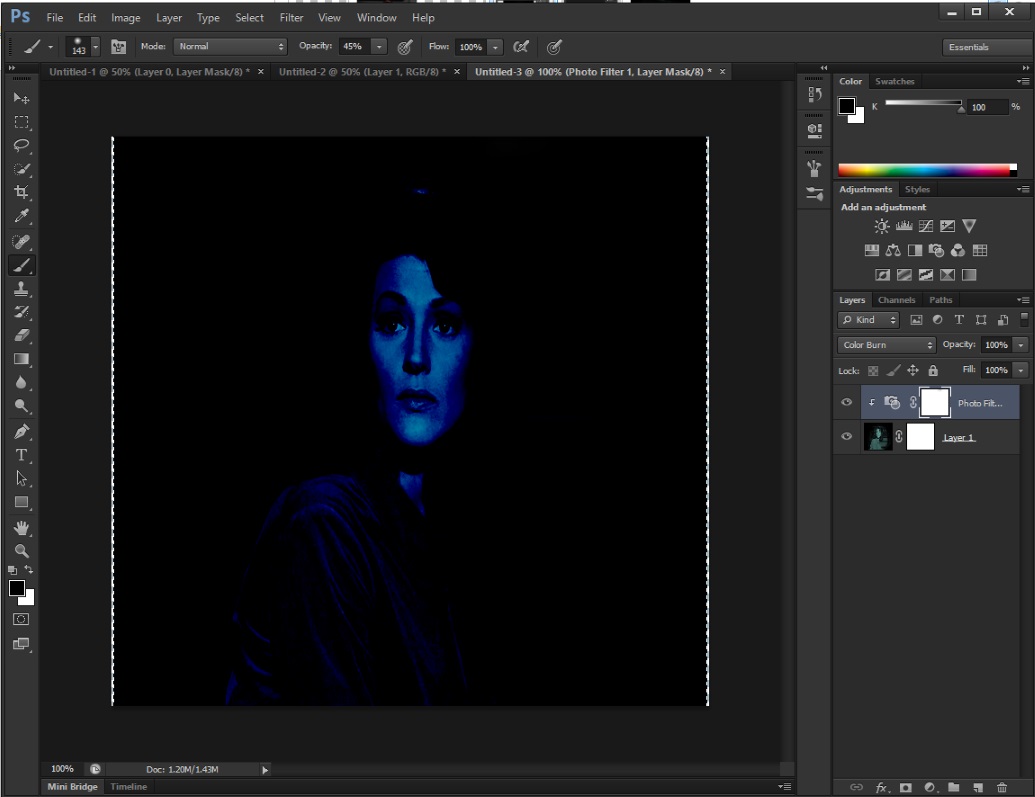Click the brush Opacity value field
The image size is (1035, 797).
(x=353, y=47)
